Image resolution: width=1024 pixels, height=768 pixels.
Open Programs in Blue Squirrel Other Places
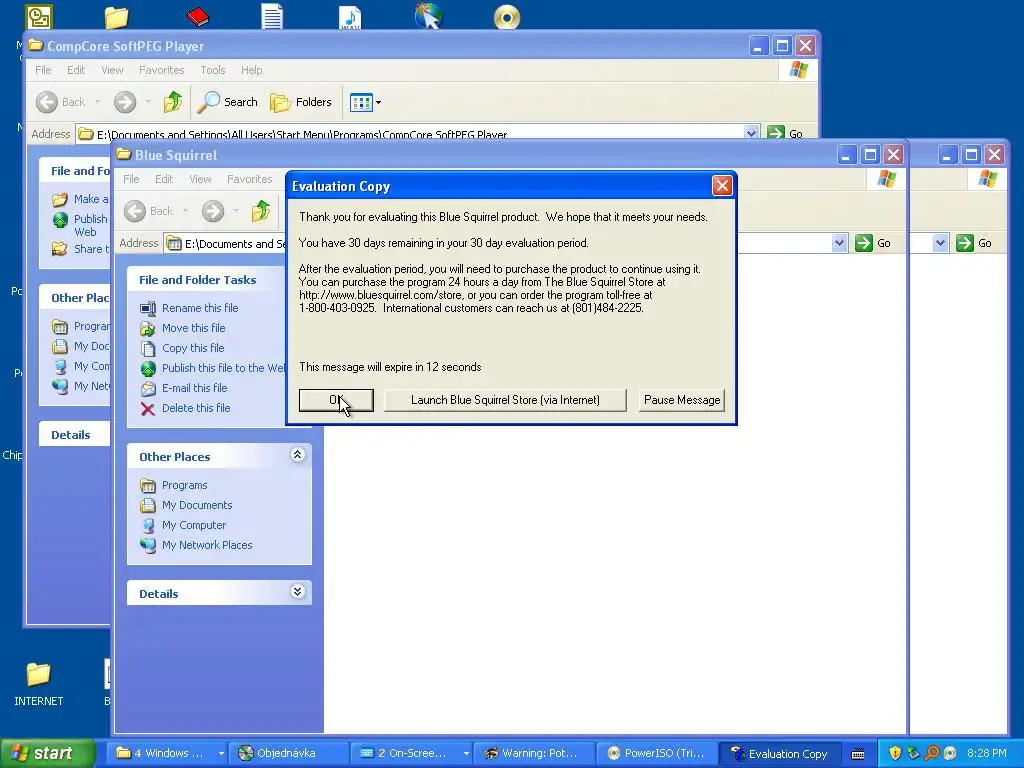(x=184, y=485)
